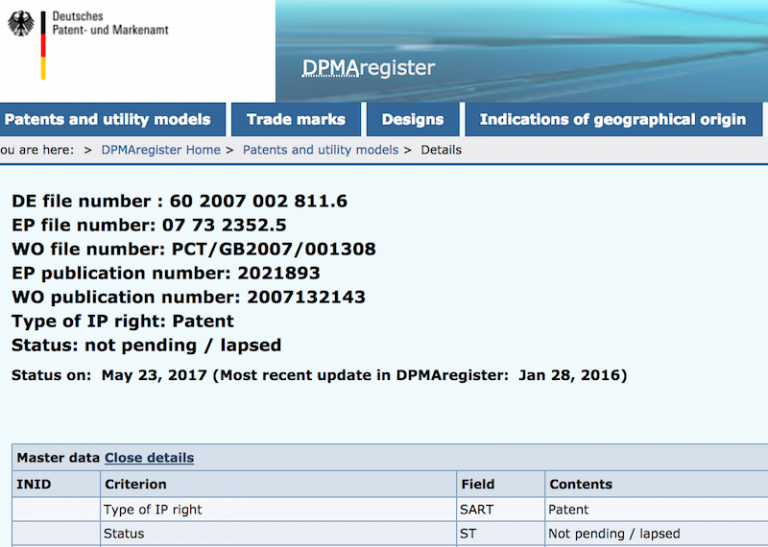Click the Close details link
Image resolution: width=768 pixels, height=547 pixels.
(149, 458)
